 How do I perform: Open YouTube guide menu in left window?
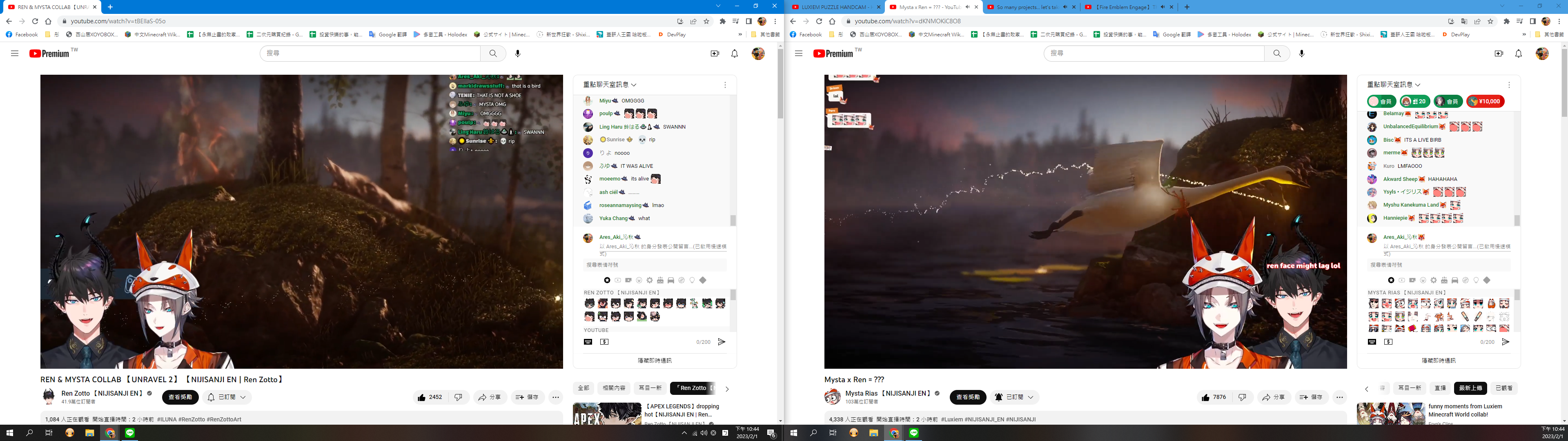click(15, 53)
